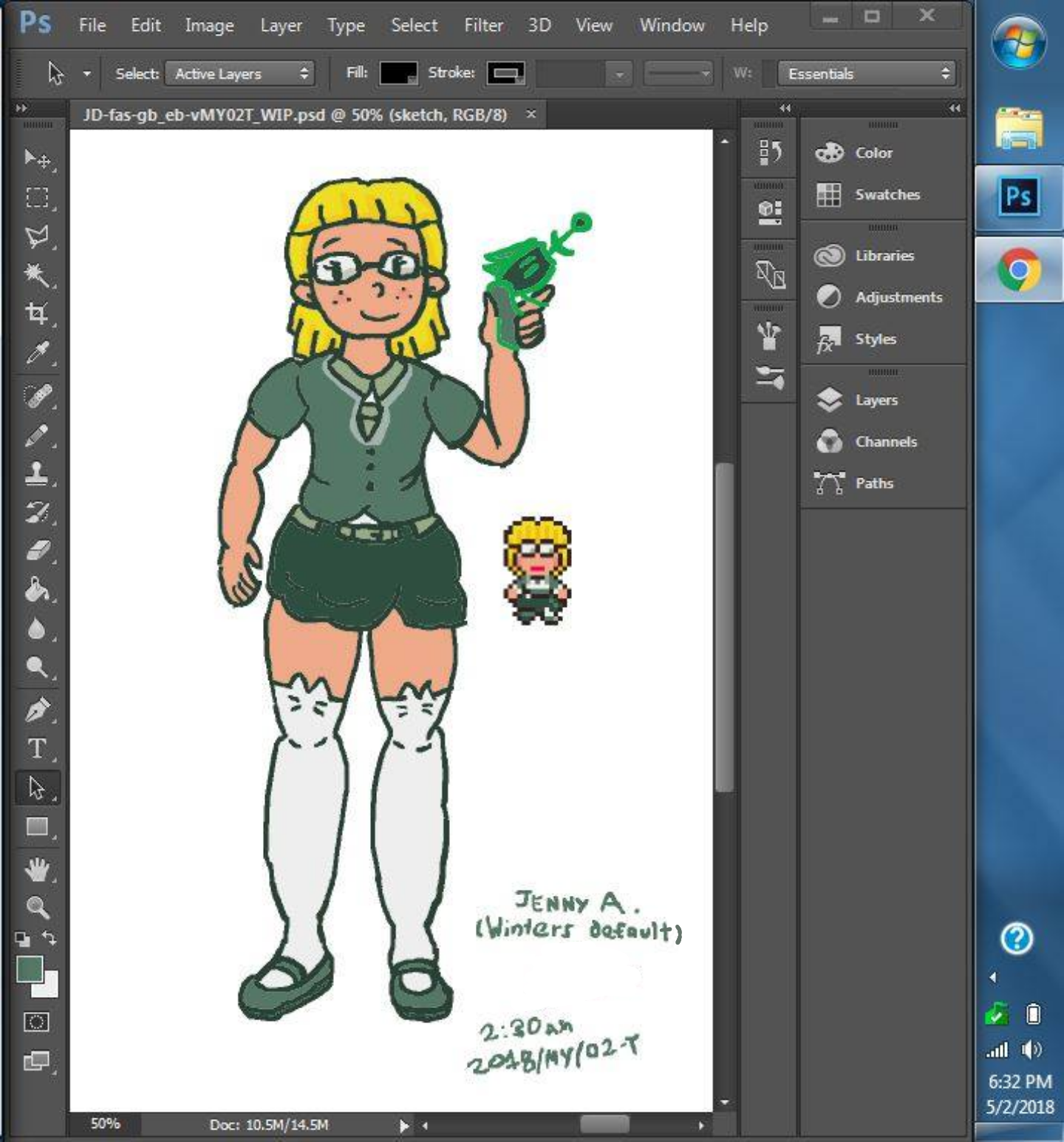Select the Crop tool
Viewport: 1064px width, 1142px height.
37,313
